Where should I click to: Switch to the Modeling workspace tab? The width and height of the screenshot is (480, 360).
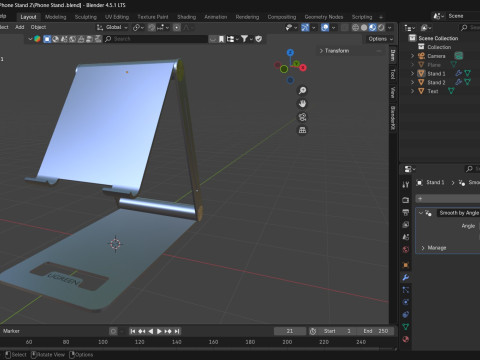pyautogui.click(x=56, y=17)
